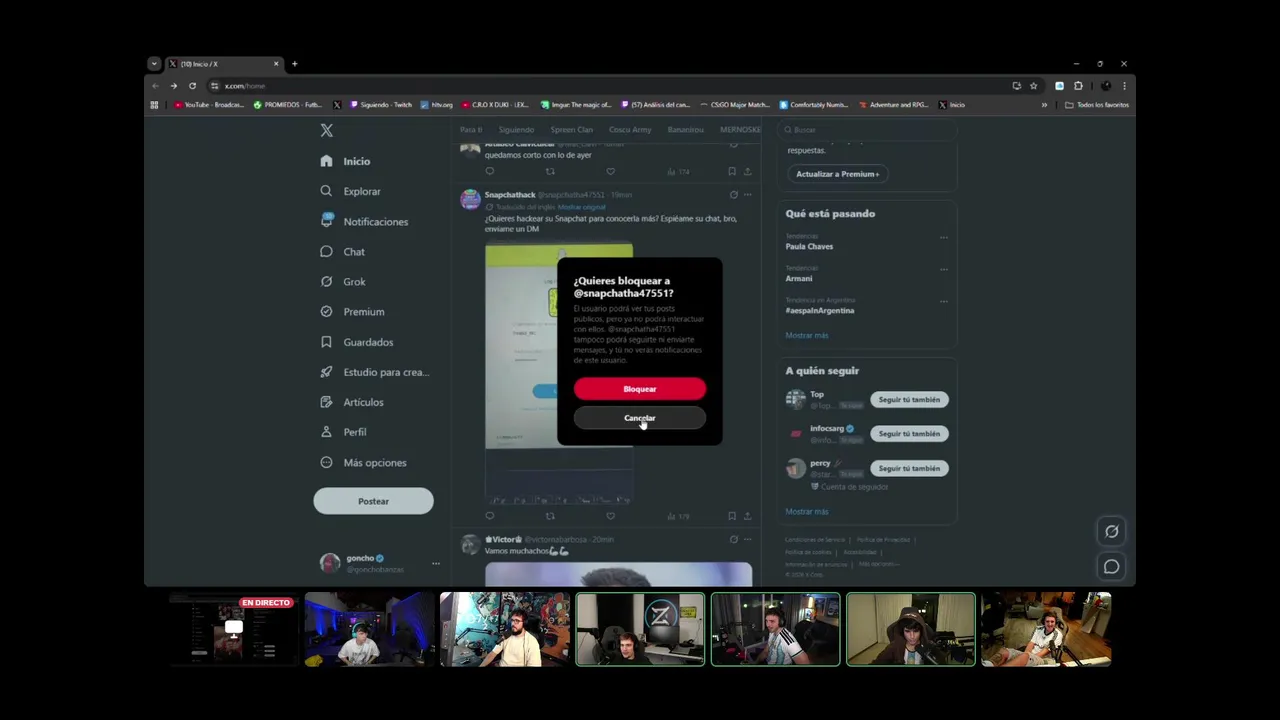This screenshot has height=720, width=1280.
Task: Click in the Buscar search field
Action: tap(867, 130)
